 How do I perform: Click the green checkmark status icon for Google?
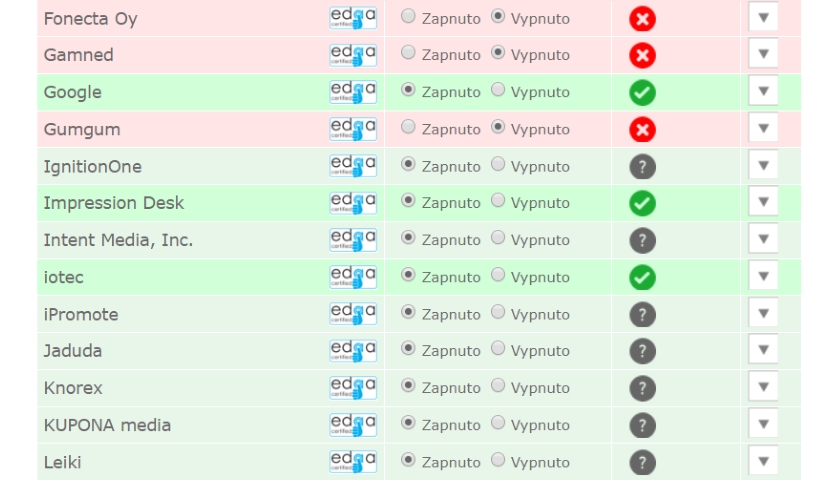tap(642, 93)
